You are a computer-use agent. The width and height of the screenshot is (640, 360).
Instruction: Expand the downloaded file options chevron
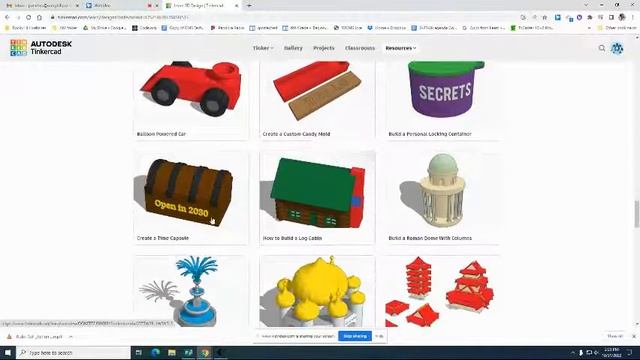71,337
